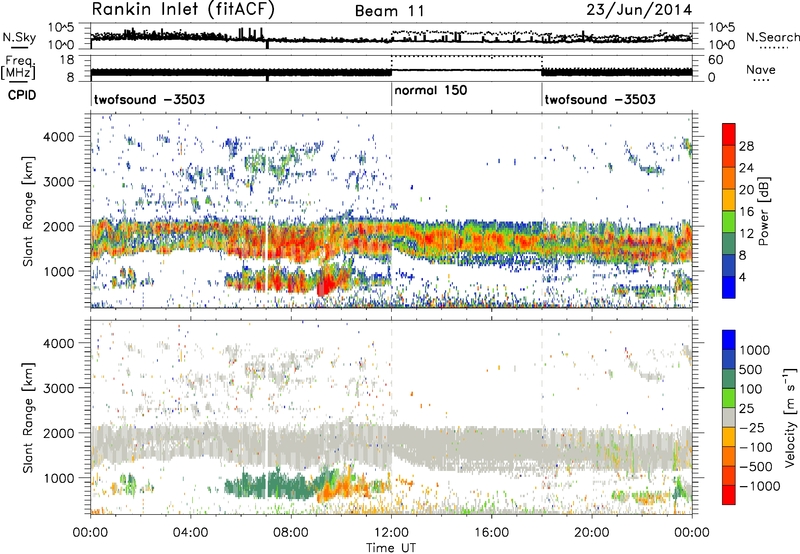Click the 'twofsound -3503' label after 18:00
This screenshot has height=554, width=800.
click(x=600, y=99)
